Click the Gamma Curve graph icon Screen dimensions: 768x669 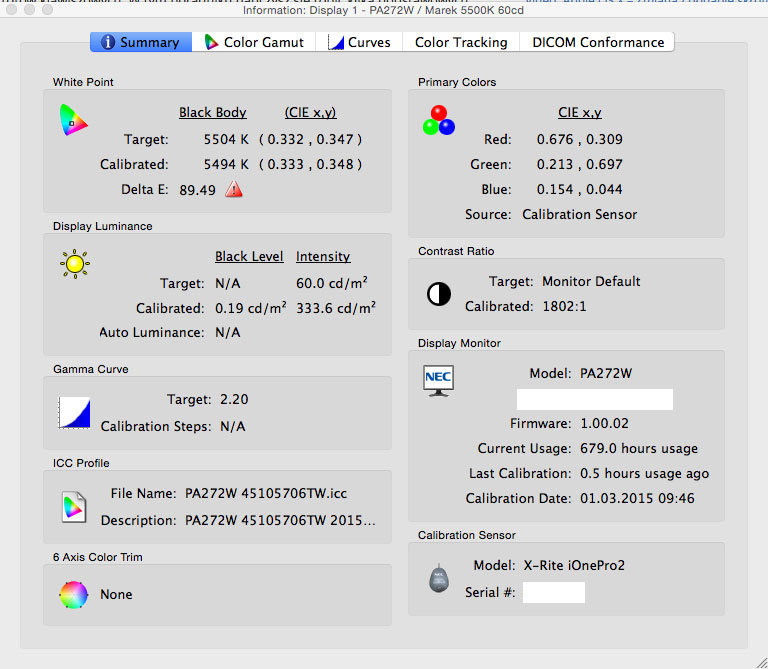pyautogui.click(x=74, y=412)
